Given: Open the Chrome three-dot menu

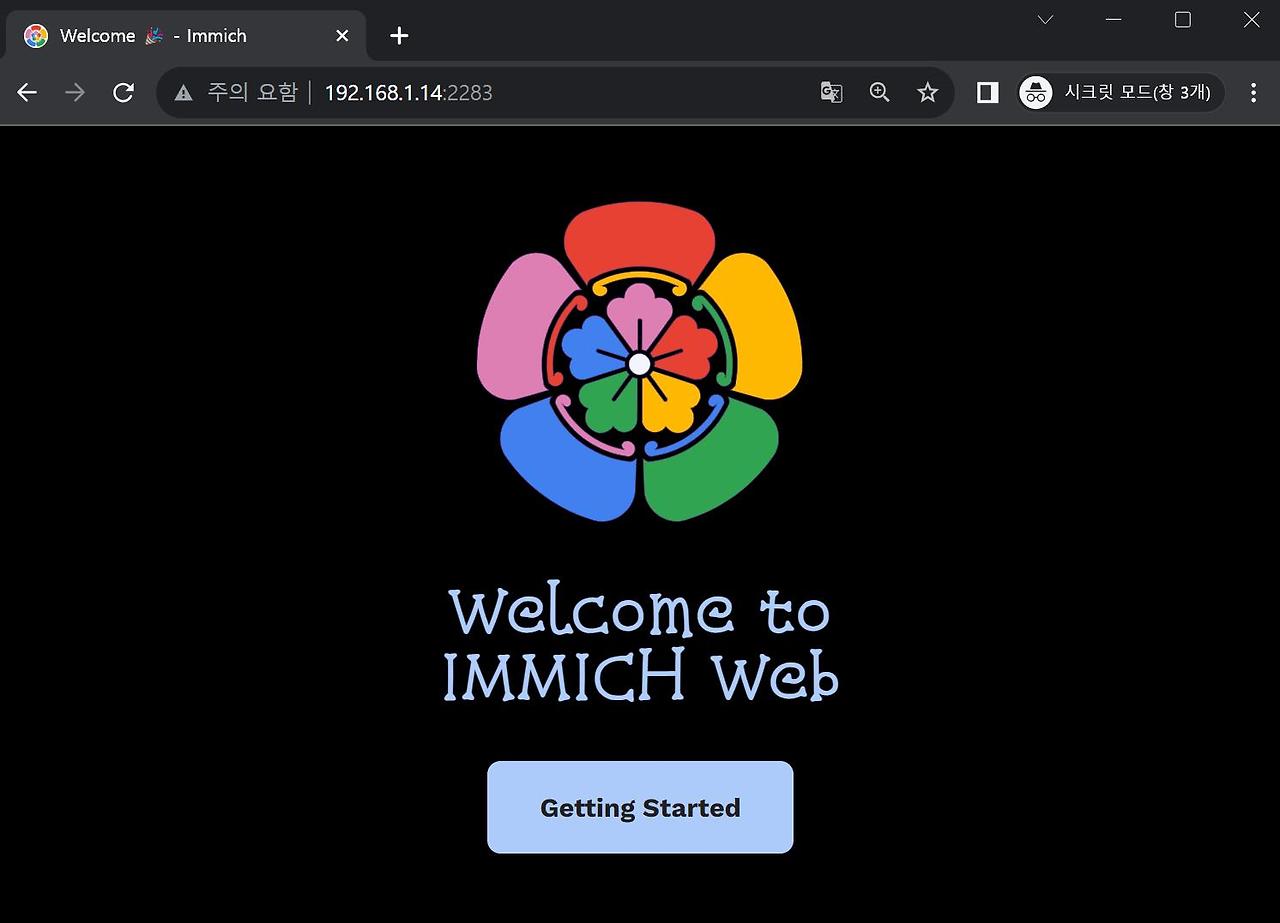Looking at the screenshot, I should 1253,93.
